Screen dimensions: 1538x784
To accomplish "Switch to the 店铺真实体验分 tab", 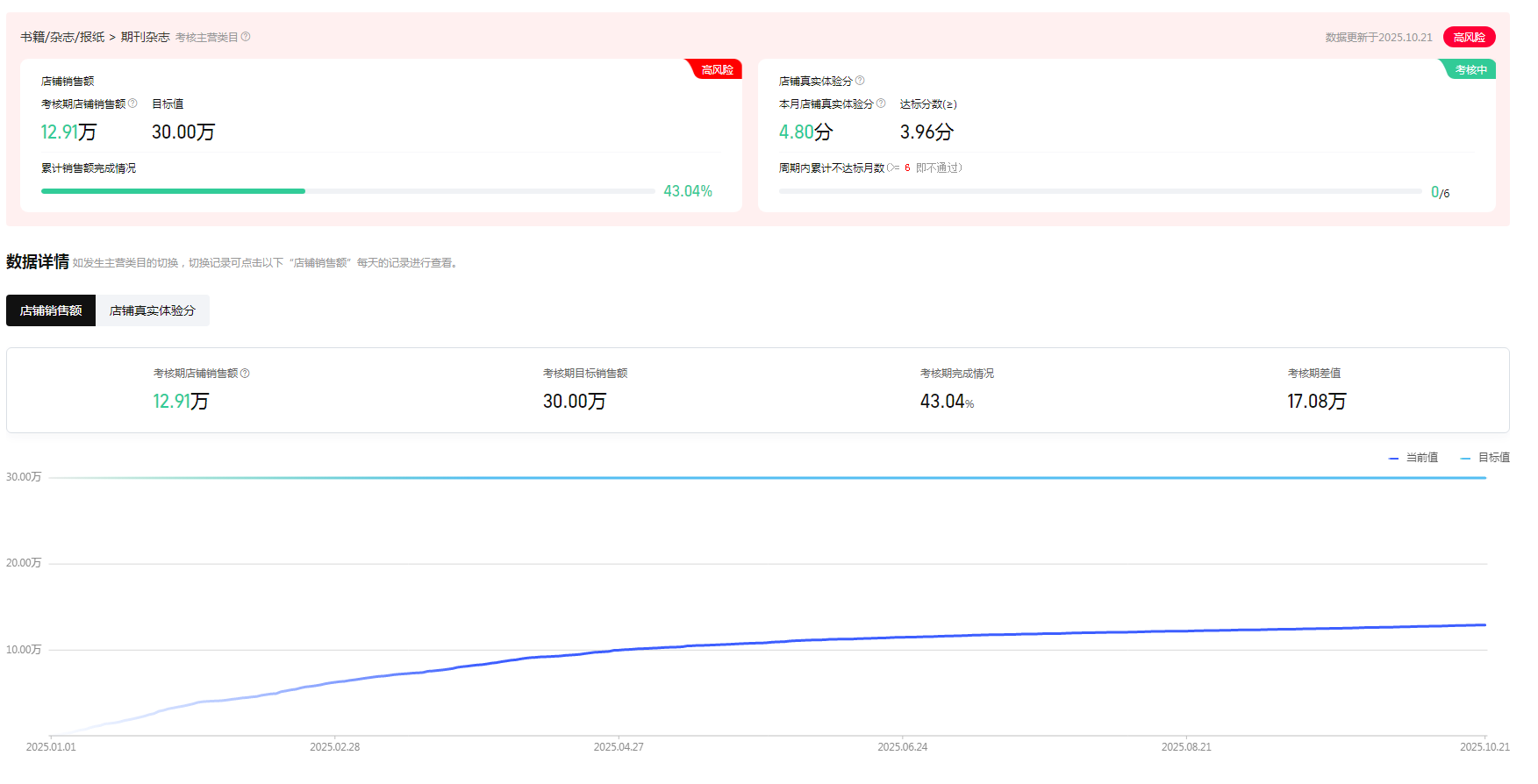I will pos(153,310).
